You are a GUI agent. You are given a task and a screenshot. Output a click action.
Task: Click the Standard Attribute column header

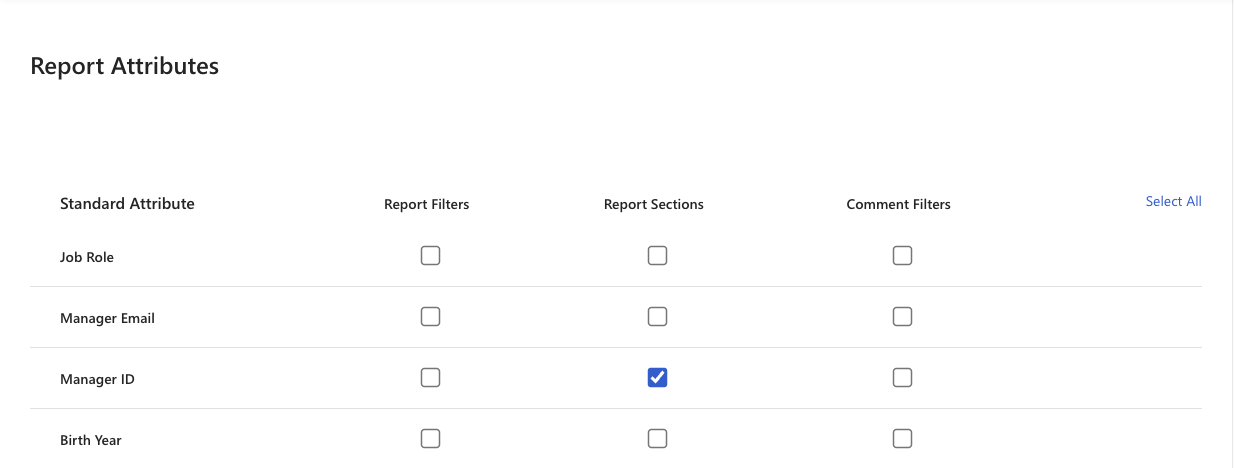pyautogui.click(x=127, y=204)
